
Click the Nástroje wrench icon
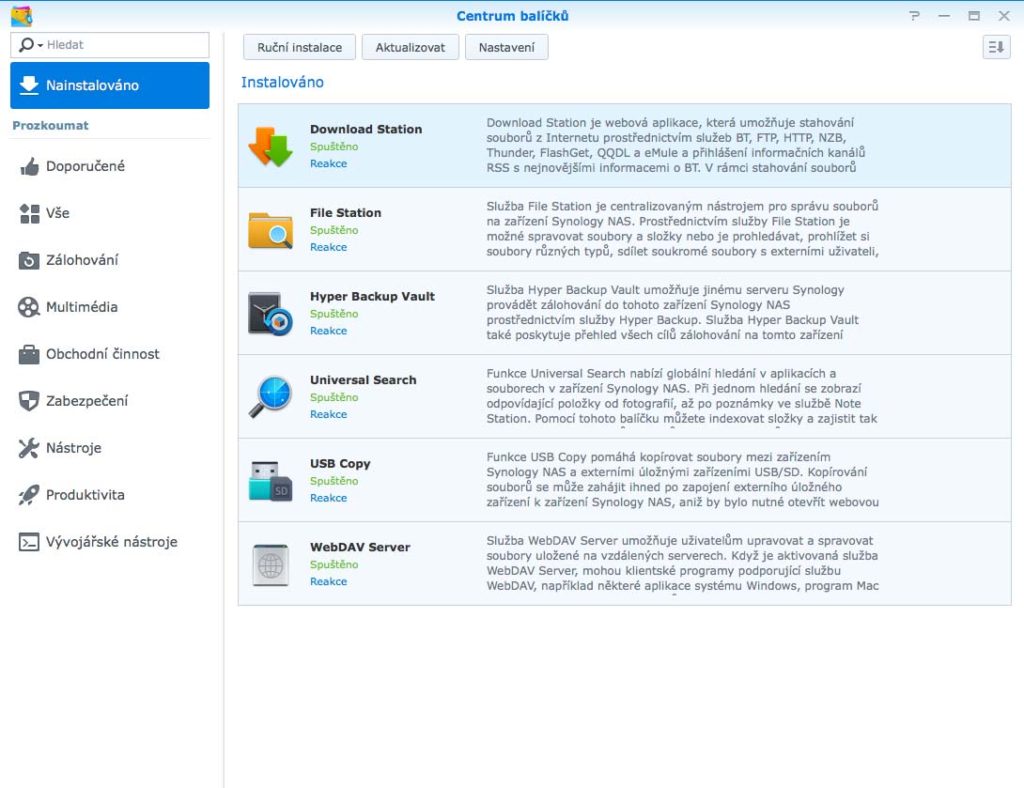[x=28, y=448]
